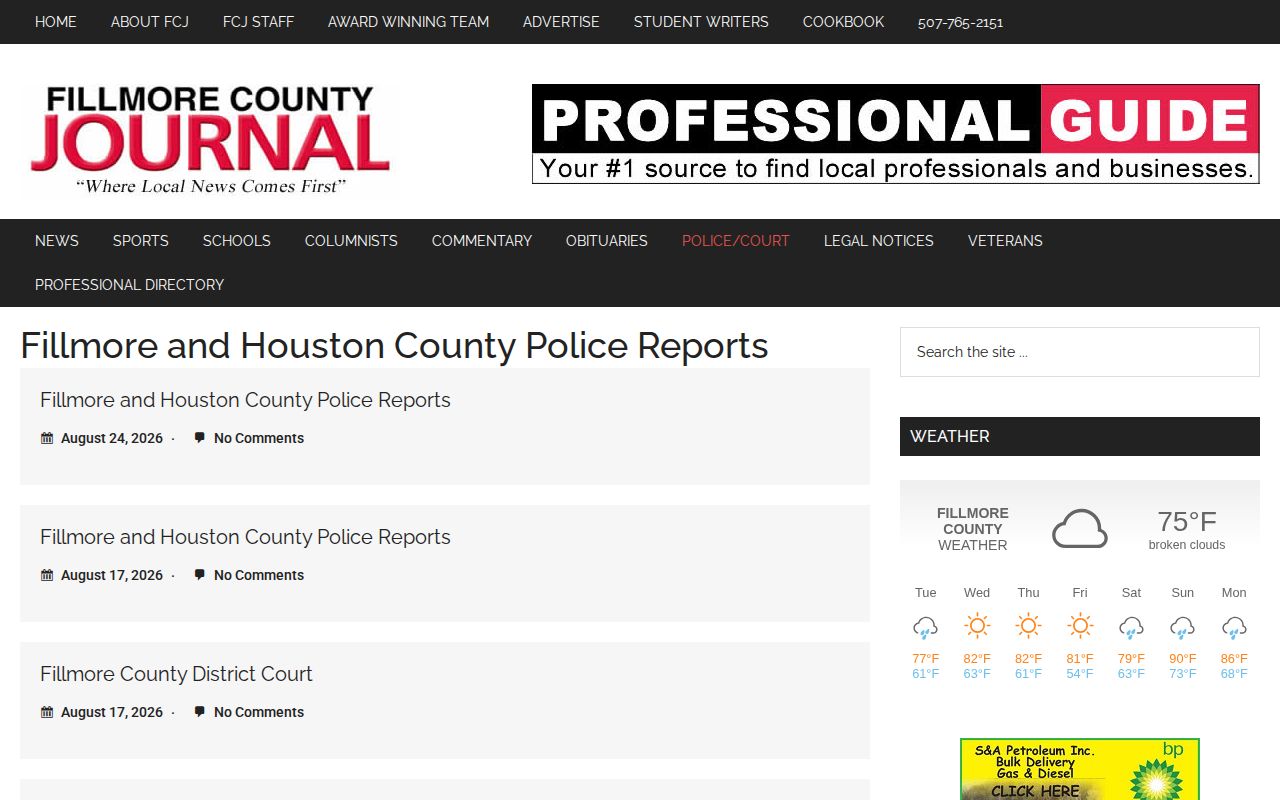Screen dimensions: 1280x800
Task: Open the August 17 Police Reports article title
Action: [x=245, y=537]
